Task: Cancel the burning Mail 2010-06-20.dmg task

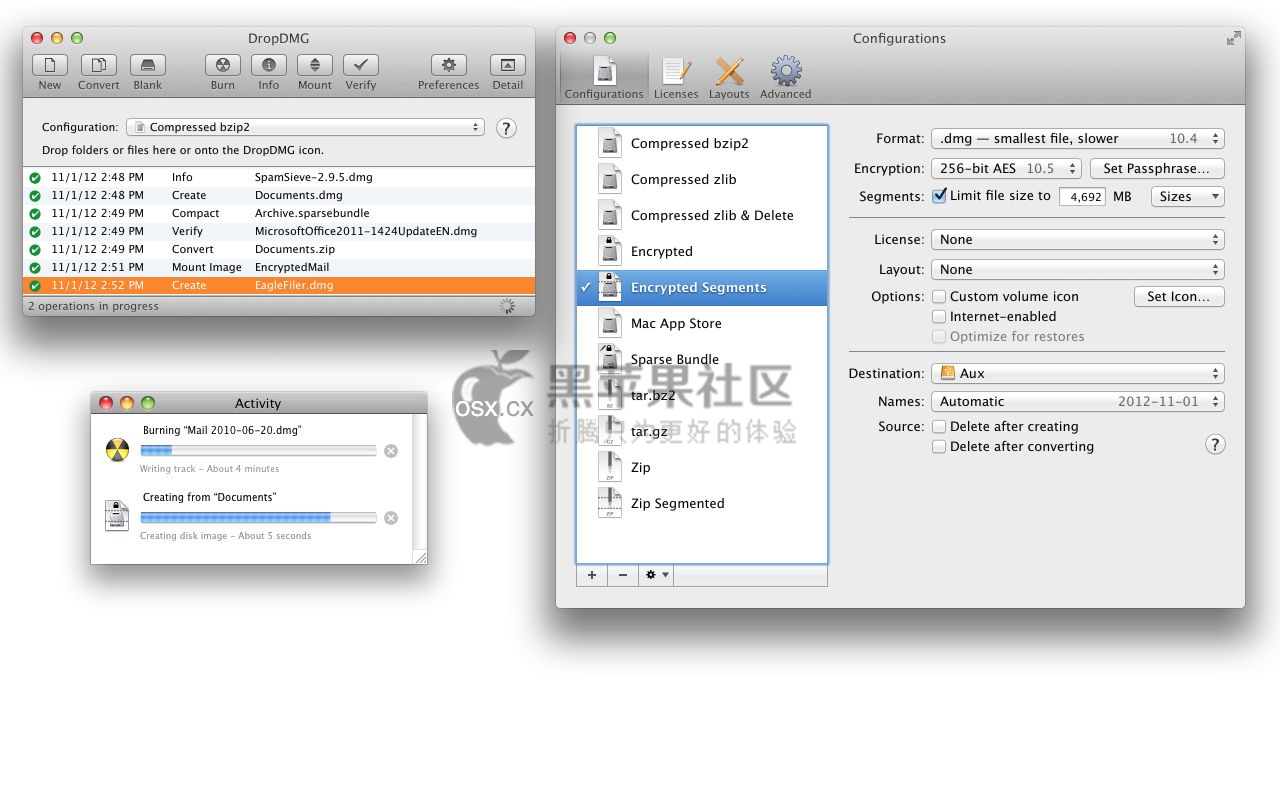Action: click(391, 451)
